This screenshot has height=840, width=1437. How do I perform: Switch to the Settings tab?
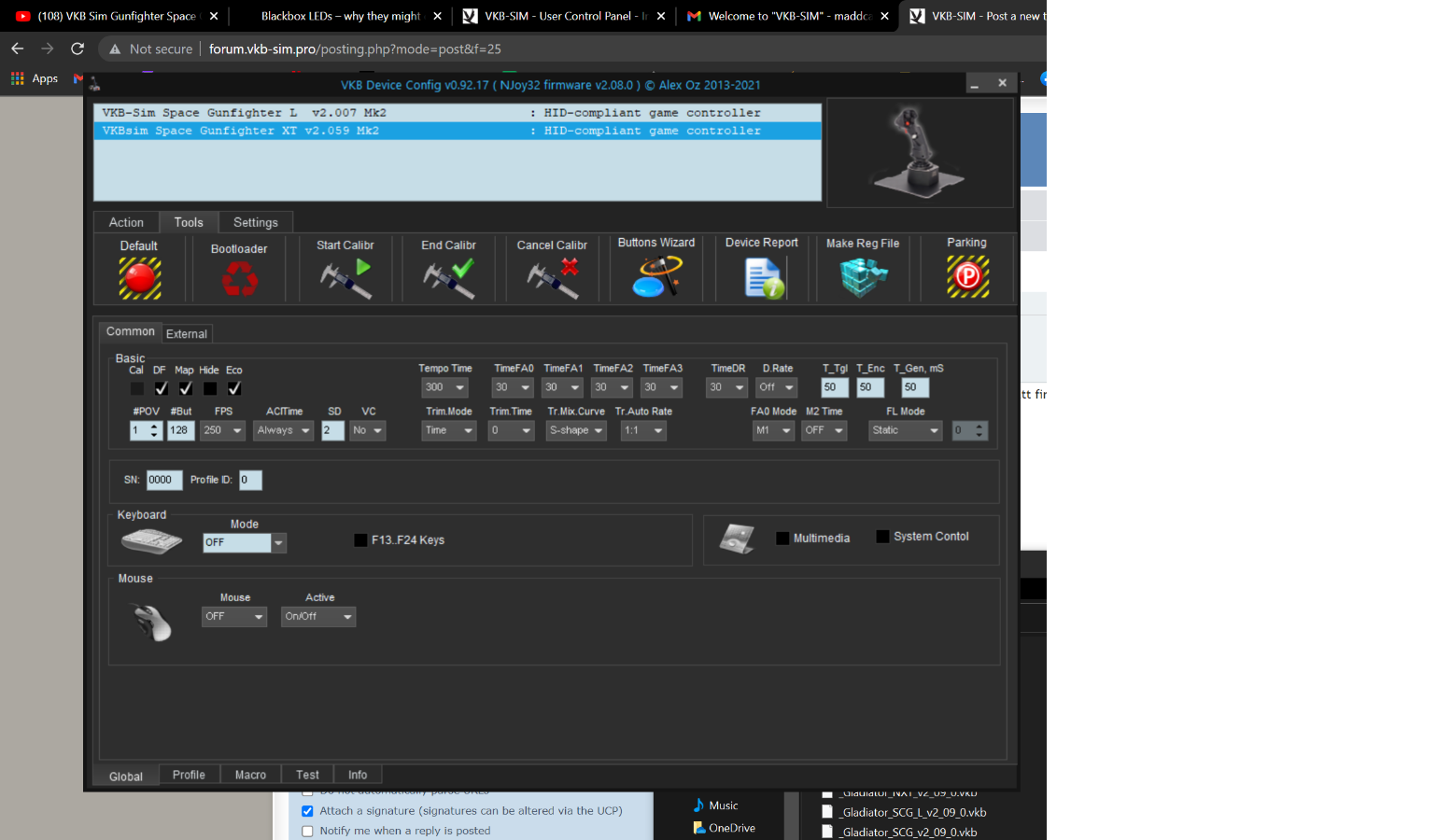tap(256, 222)
